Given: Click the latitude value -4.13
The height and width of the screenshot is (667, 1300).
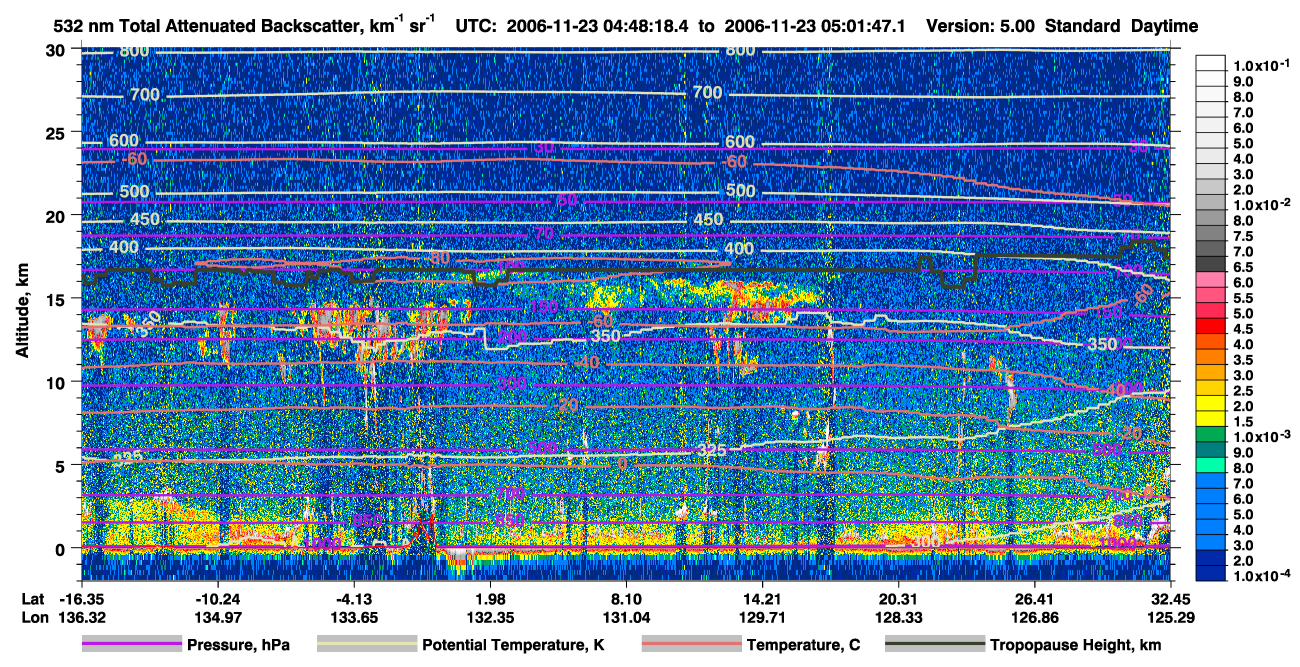Looking at the screenshot, I should [x=354, y=598].
